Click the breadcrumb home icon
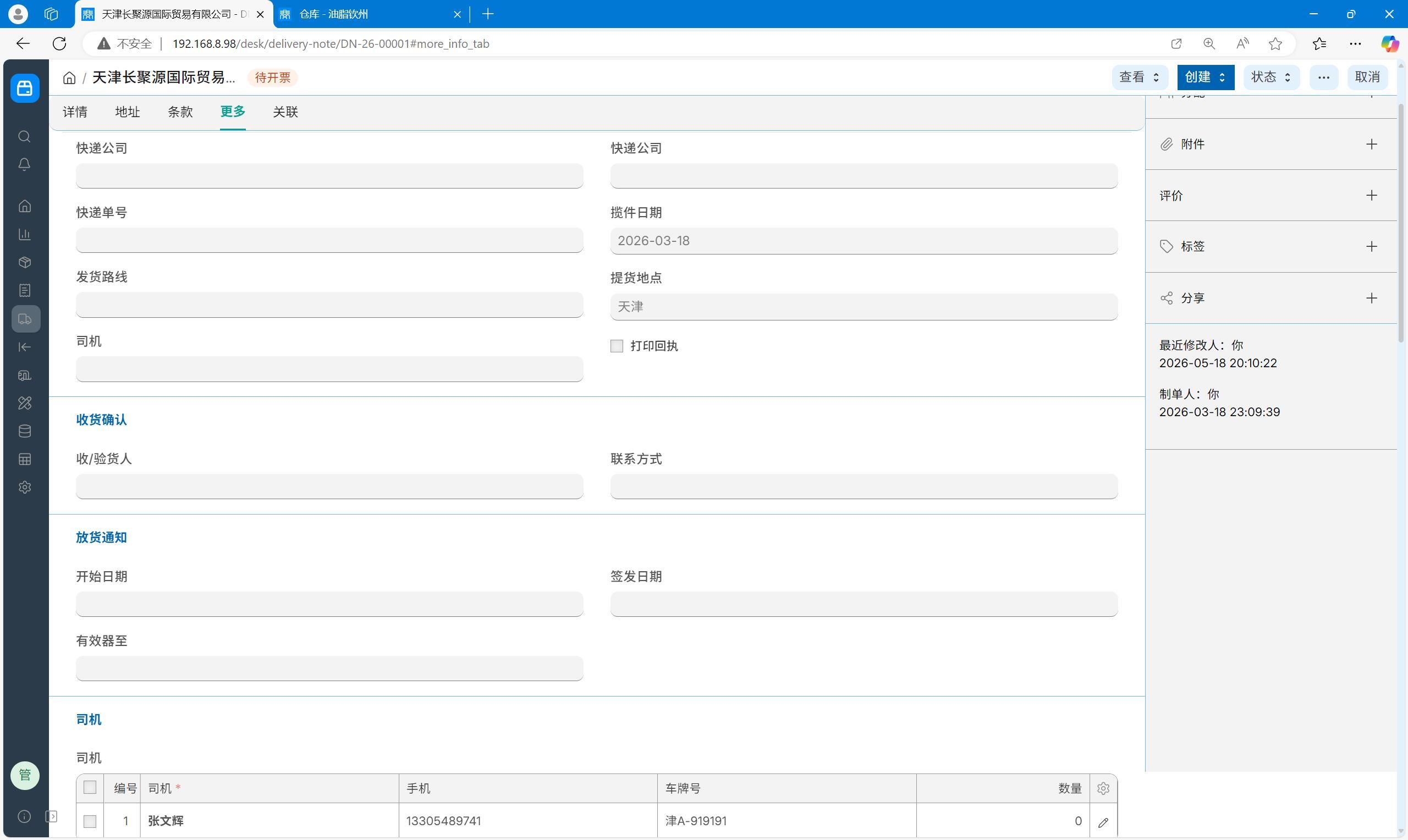 pos(69,78)
